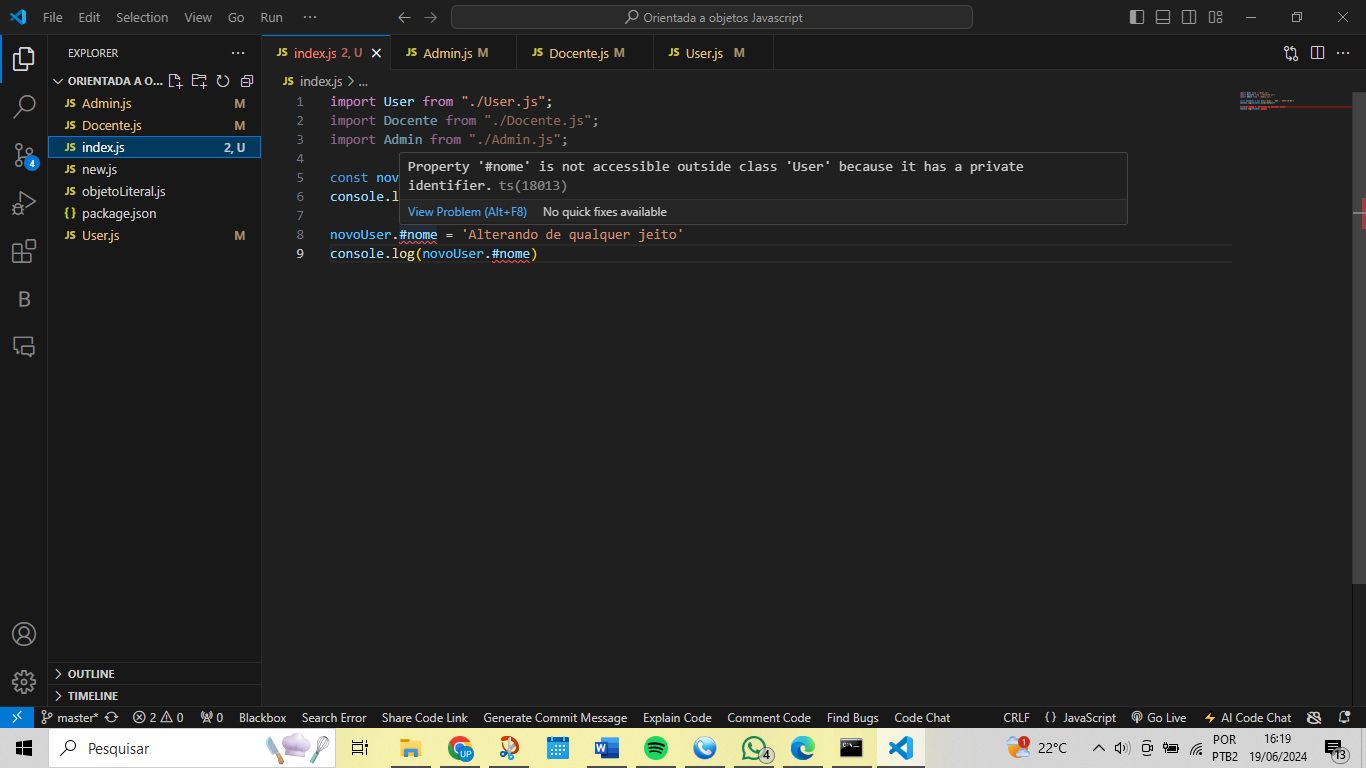Open the Search view in activity bar
Screen dimensions: 1366x768
pos(24,106)
